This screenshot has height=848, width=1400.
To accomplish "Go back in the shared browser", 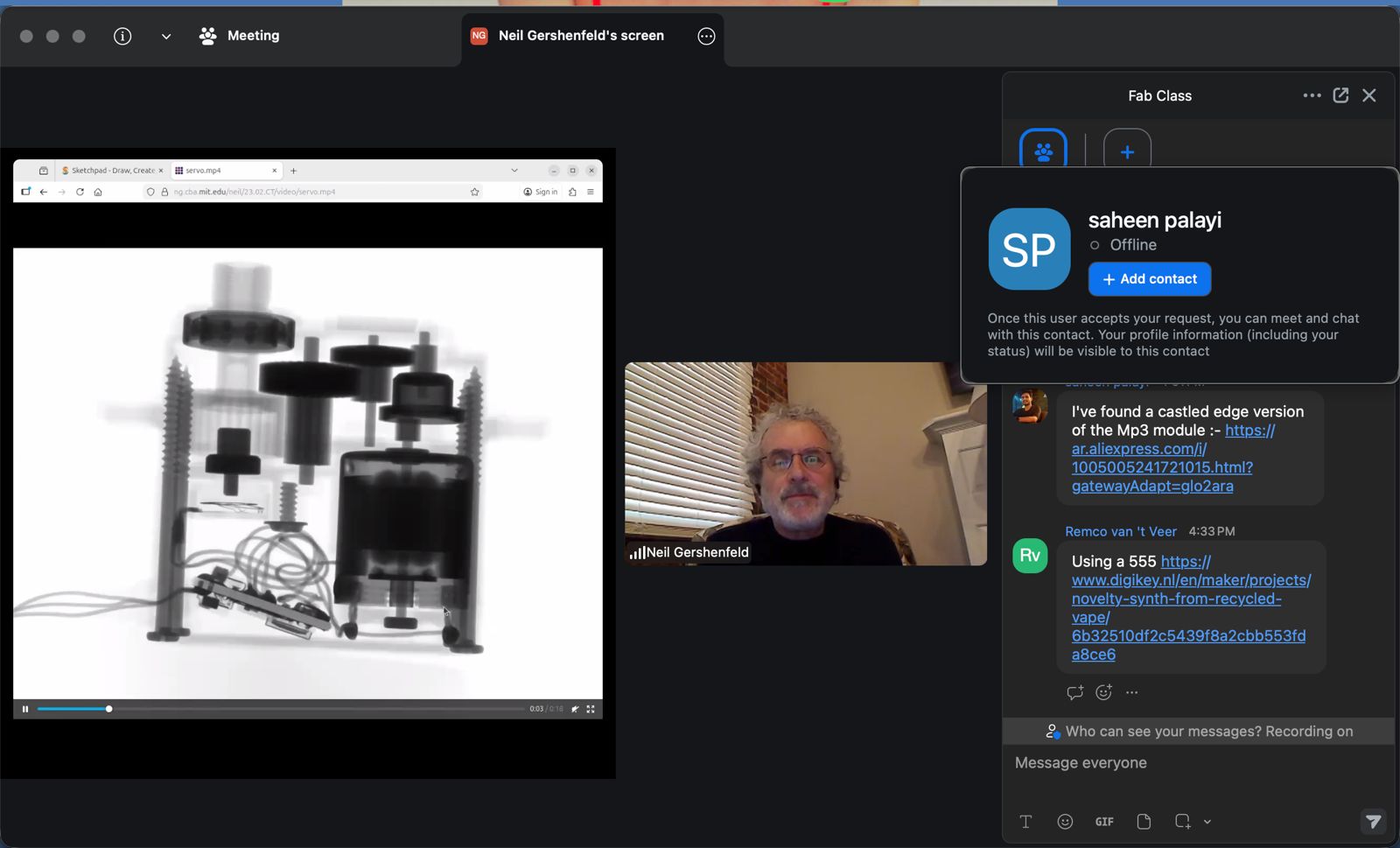I will tap(44, 192).
